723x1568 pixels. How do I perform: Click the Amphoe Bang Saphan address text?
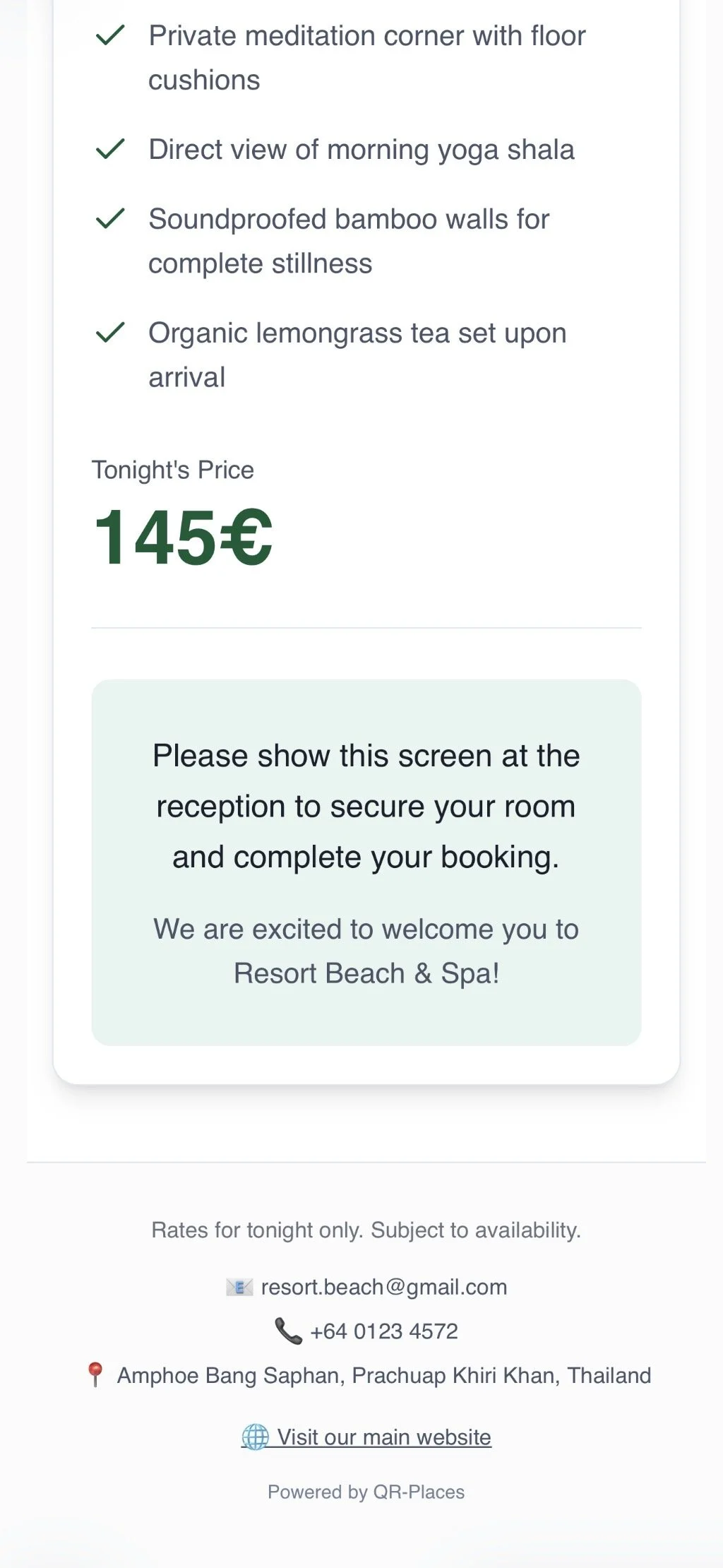point(383,1375)
